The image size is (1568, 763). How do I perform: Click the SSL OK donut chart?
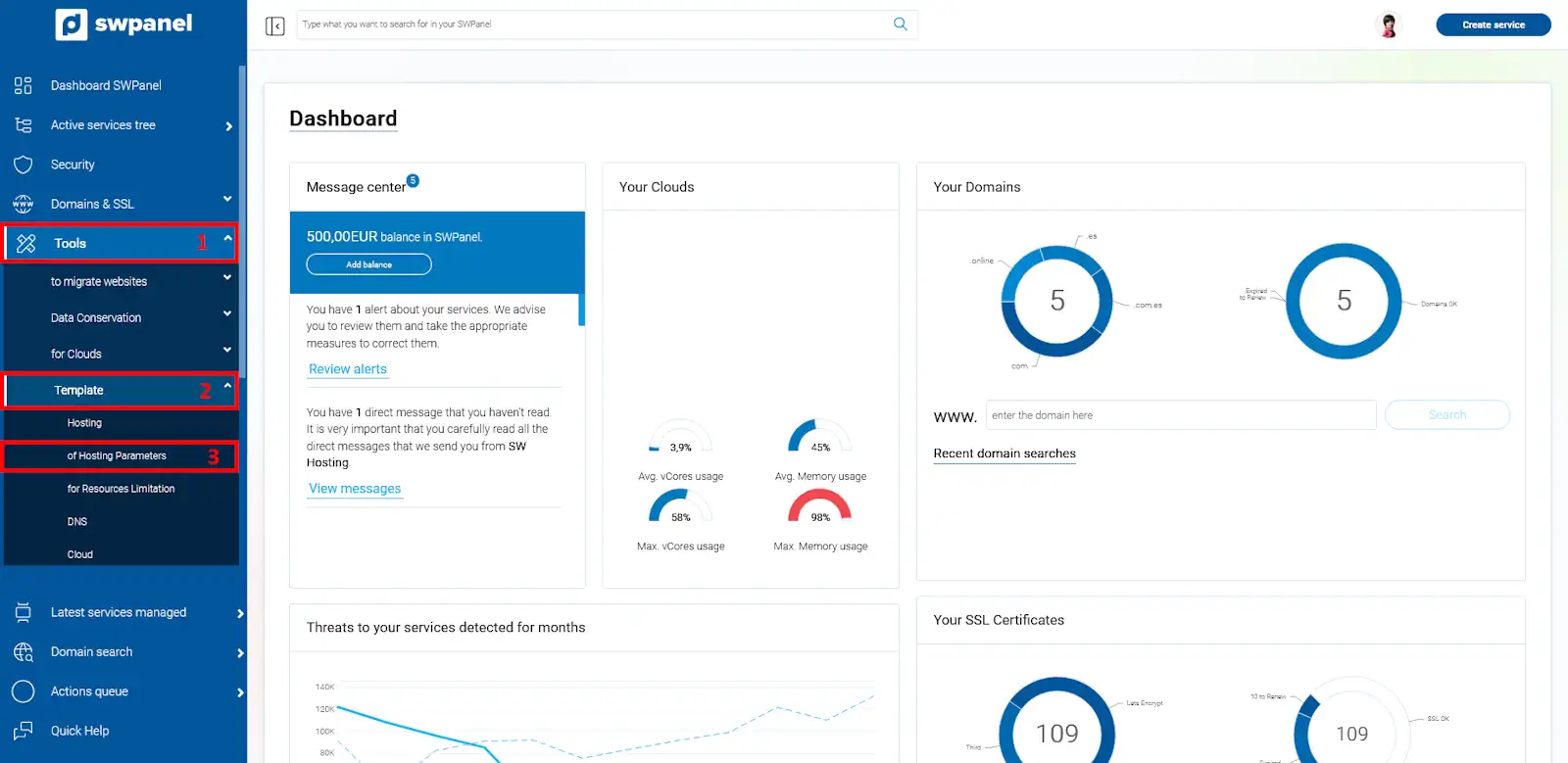point(1351,721)
